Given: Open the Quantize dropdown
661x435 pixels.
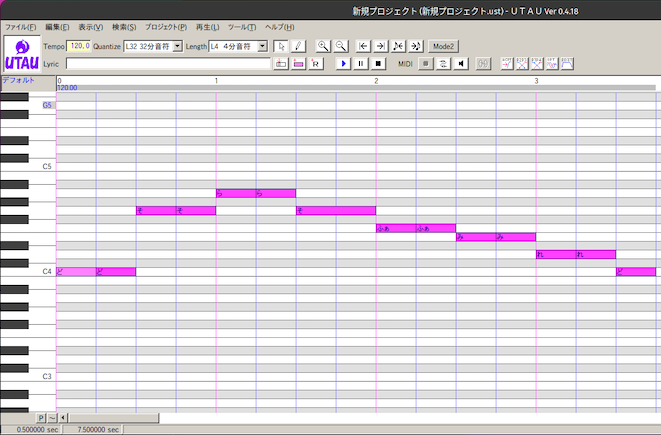Looking at the screenshot, I should 178,46.
